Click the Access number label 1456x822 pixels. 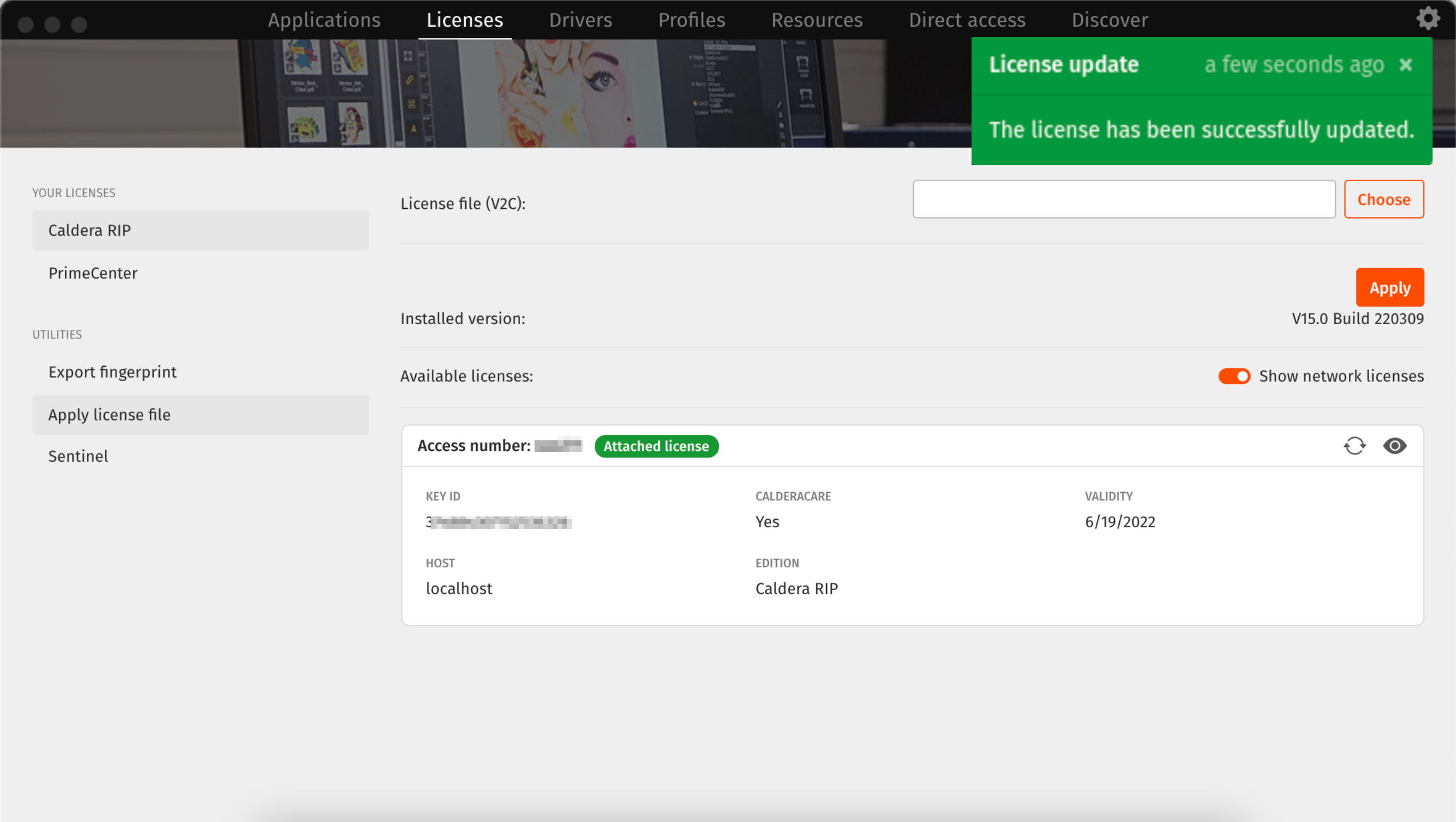tap(474, 446)
